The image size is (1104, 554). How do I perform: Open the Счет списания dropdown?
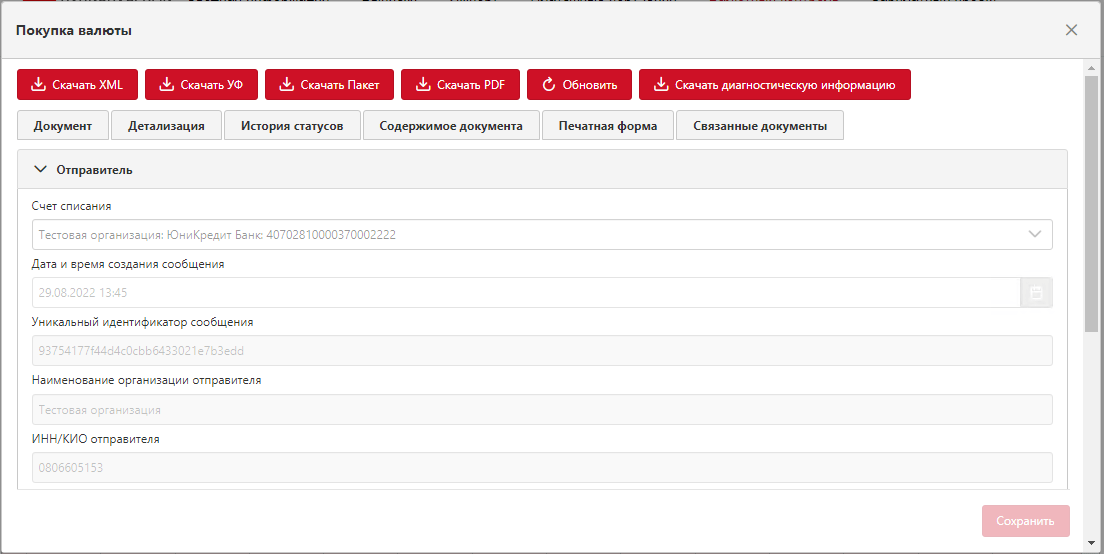click(x=1034, y=235)
